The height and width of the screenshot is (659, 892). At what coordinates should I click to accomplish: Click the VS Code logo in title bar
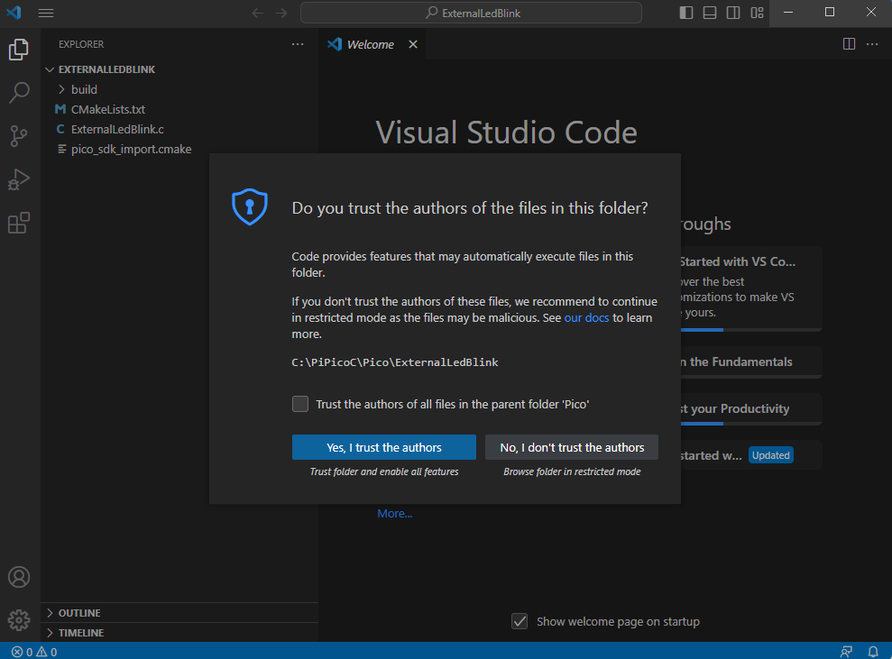click(x=14, y=13)
